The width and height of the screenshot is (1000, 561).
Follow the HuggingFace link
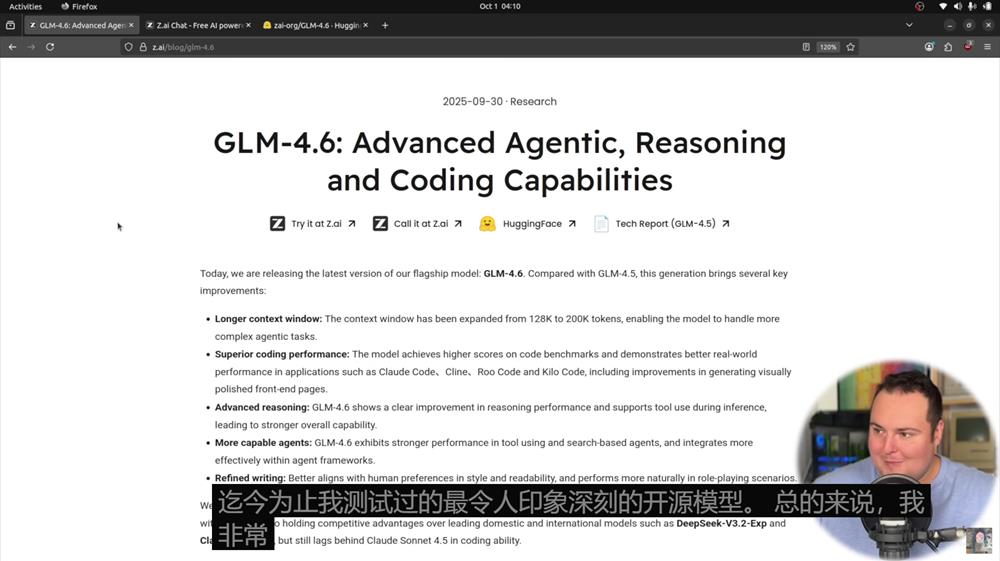pyautogui.click(x=528, y=224)
